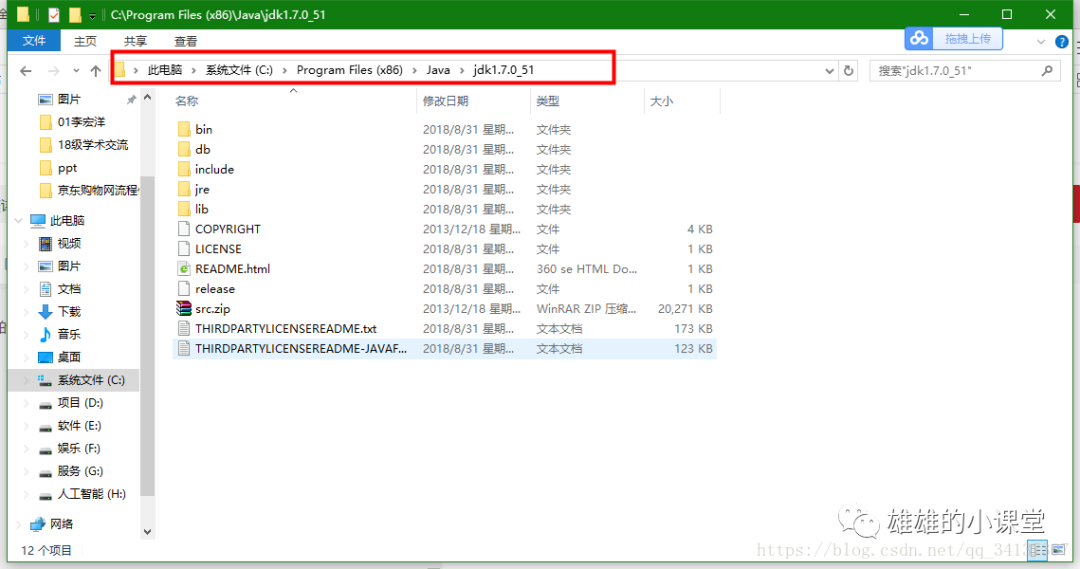The height and width of the screenshot is (569, 1080).
Task: Click navigation pane scroll down arrow
Action: [x=147, y=532]
